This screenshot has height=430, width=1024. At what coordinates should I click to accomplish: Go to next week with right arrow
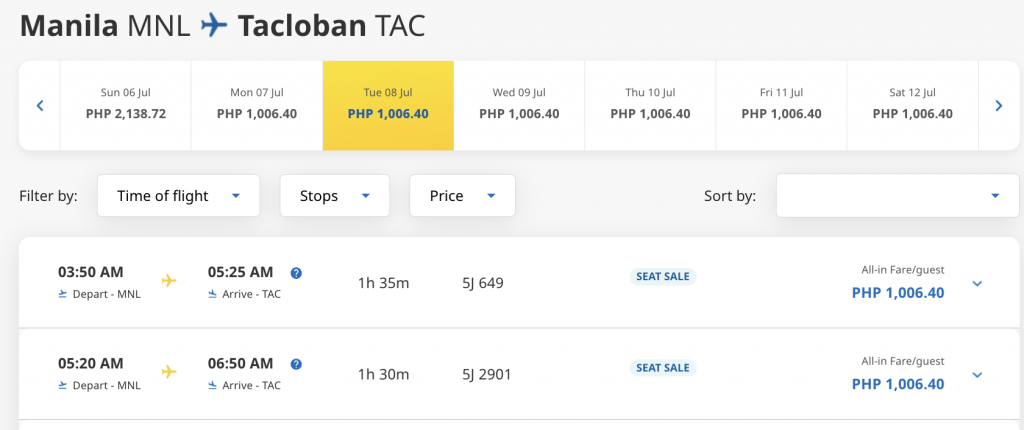point(999,106)
